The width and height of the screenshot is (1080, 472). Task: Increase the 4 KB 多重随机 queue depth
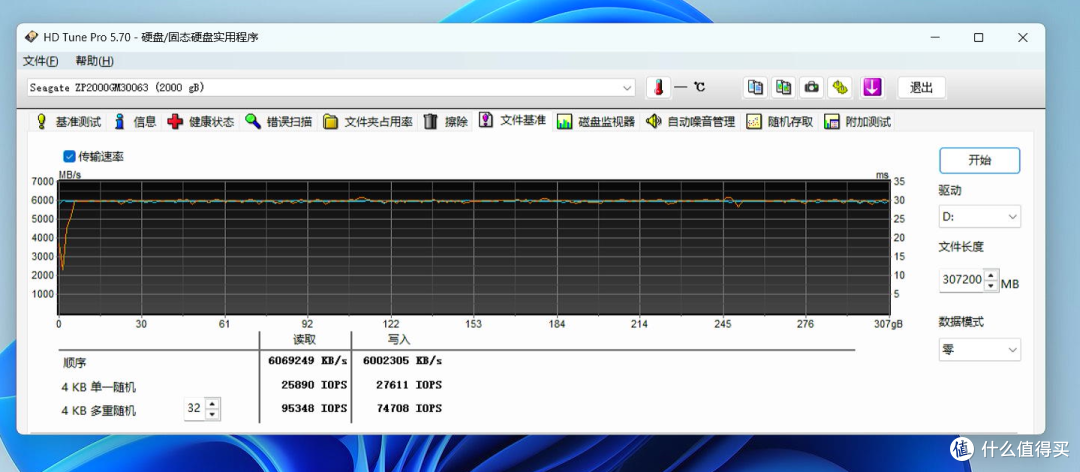(213, 404)
